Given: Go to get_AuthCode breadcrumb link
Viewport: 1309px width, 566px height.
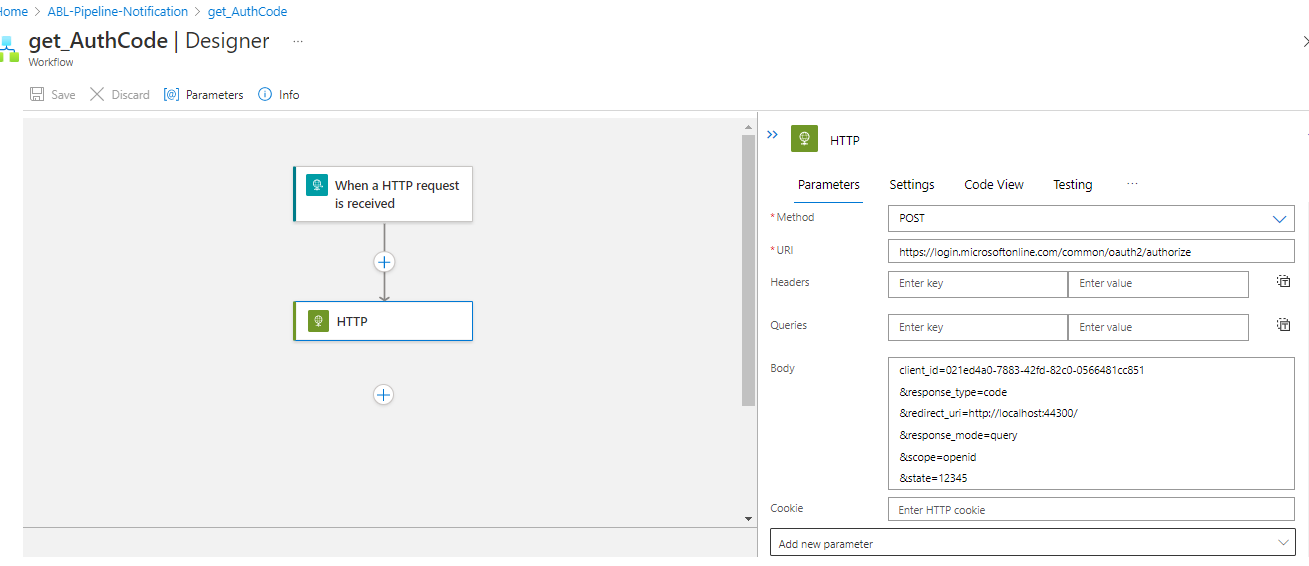Looking at the screenshot, I should pos(248,12).
